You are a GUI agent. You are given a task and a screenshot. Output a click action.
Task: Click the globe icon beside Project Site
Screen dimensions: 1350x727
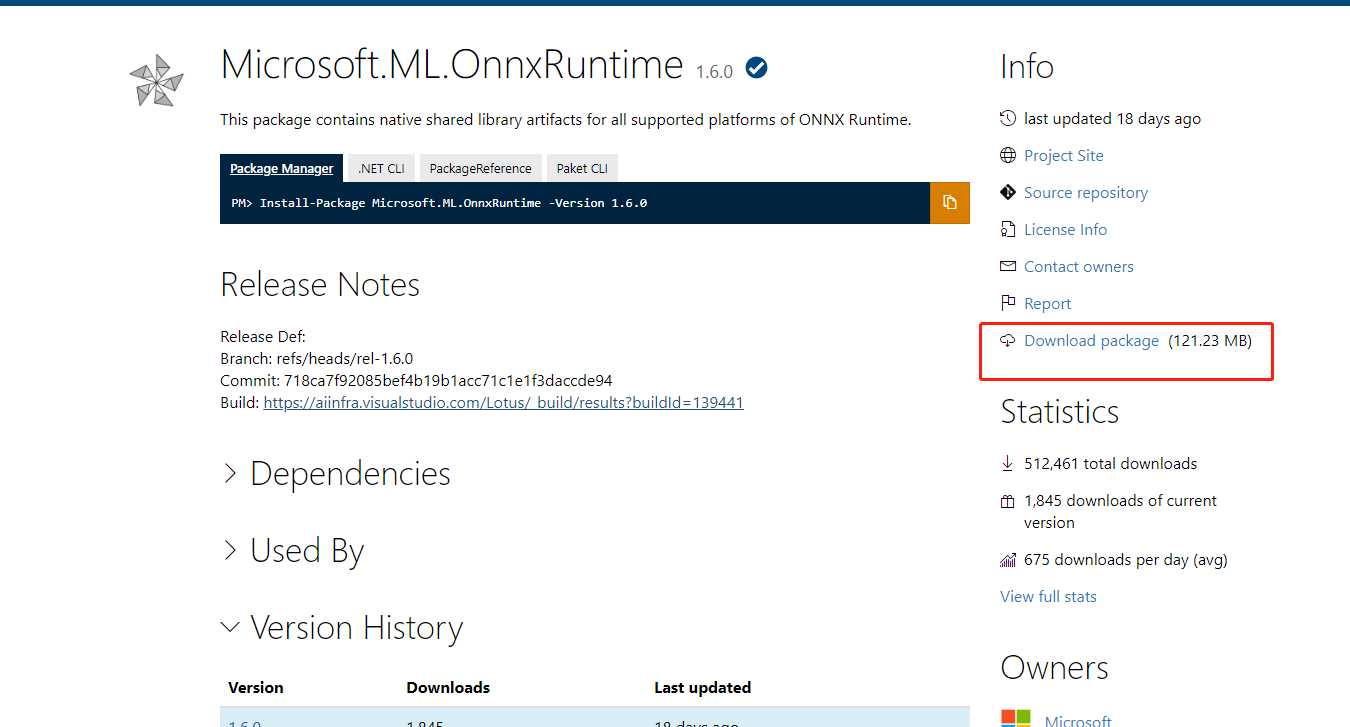pos(1008,156)
